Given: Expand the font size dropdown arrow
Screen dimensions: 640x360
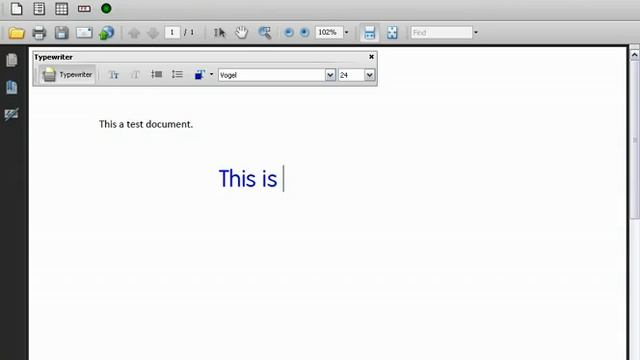Looking at the screenshot, I should [x=369, y=75].
